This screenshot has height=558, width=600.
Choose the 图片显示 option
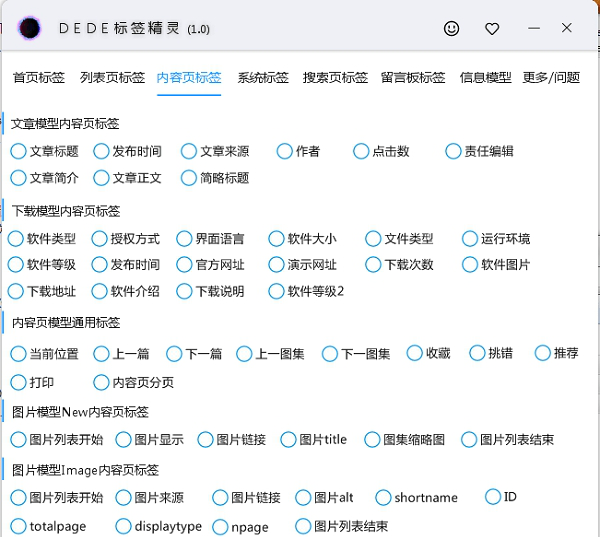(x=124, y=440)
